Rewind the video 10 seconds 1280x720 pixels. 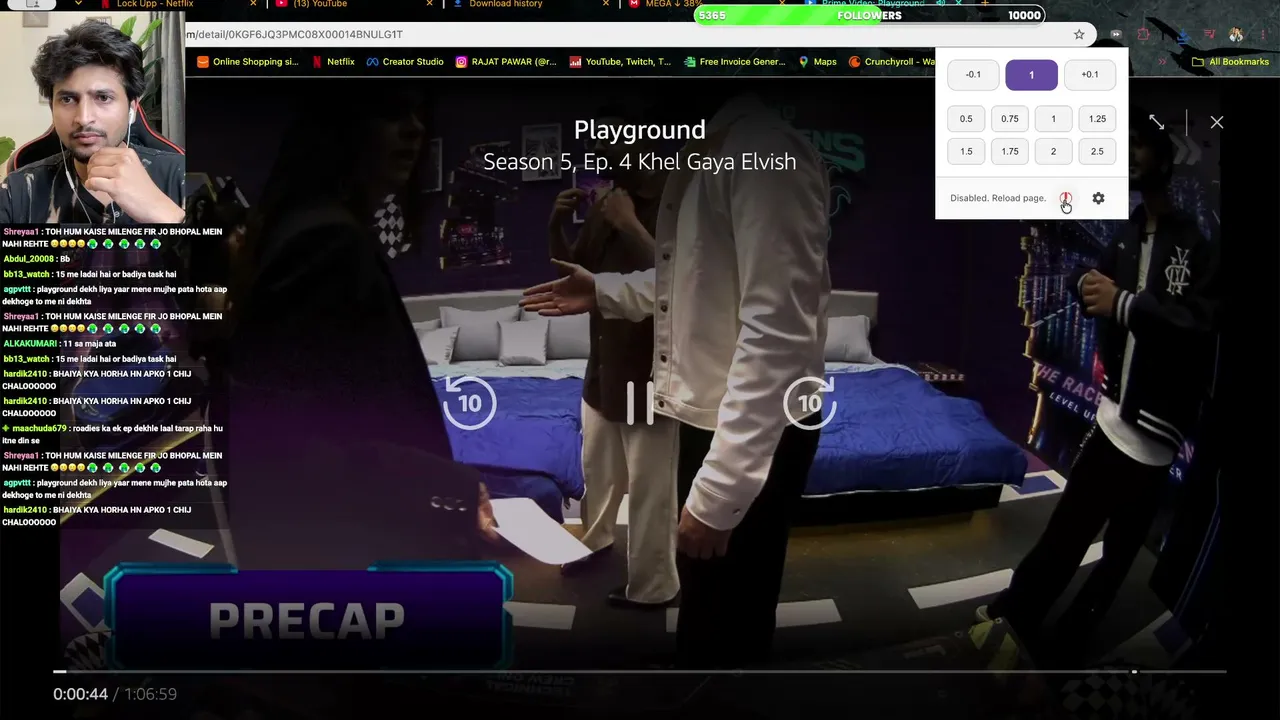pyautogui.click(x=469, y=403)
